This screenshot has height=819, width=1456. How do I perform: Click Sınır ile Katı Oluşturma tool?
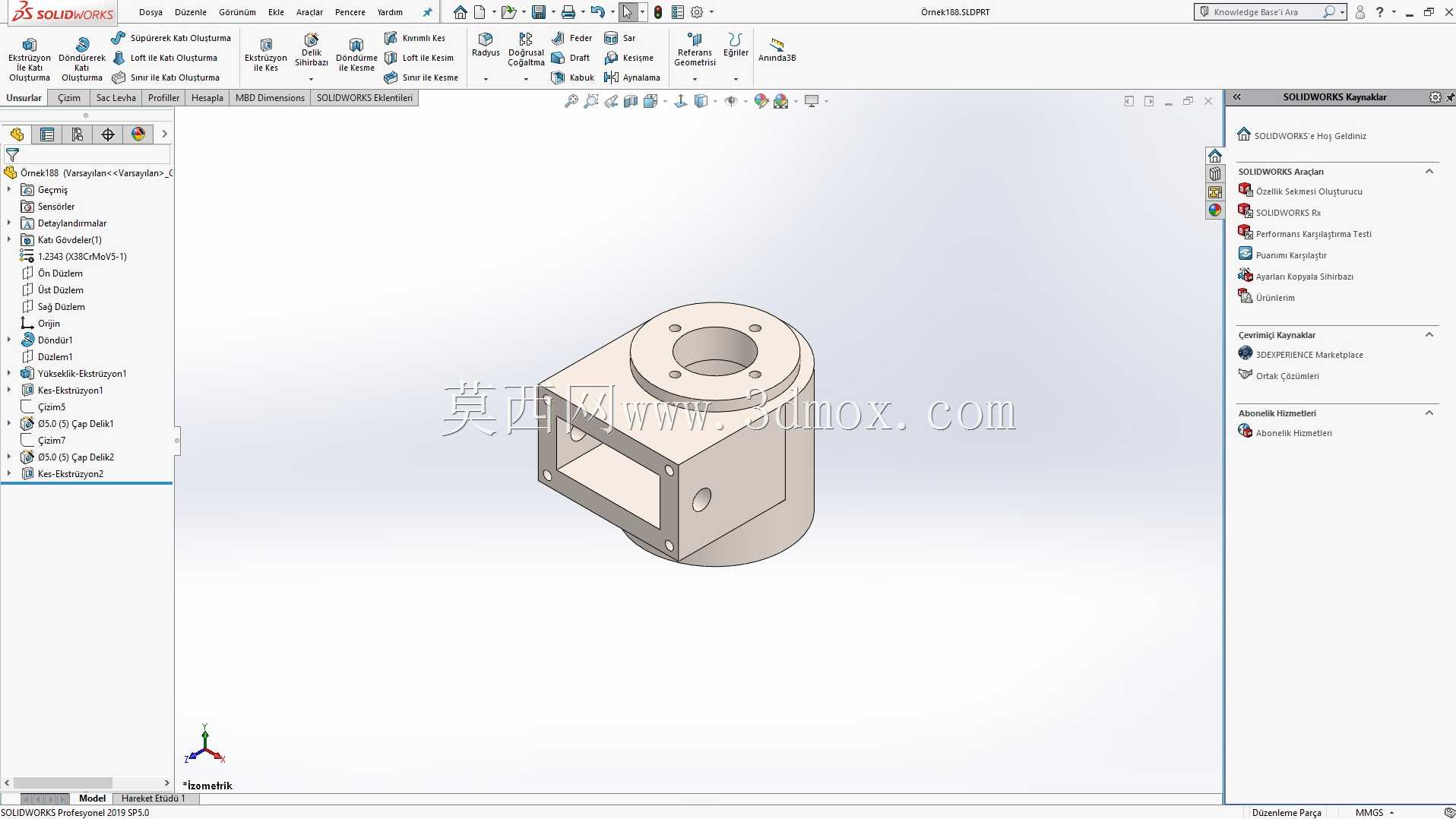pos(166,77)
